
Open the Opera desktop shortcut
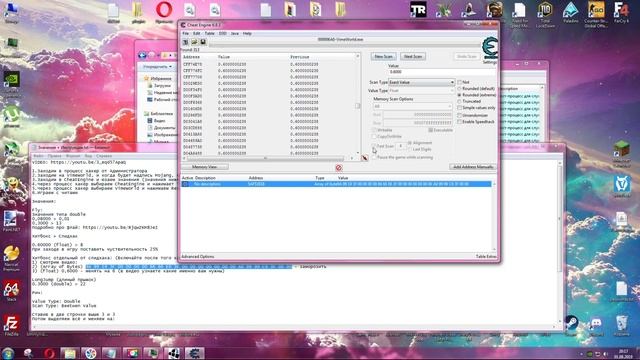click(164, 11)
